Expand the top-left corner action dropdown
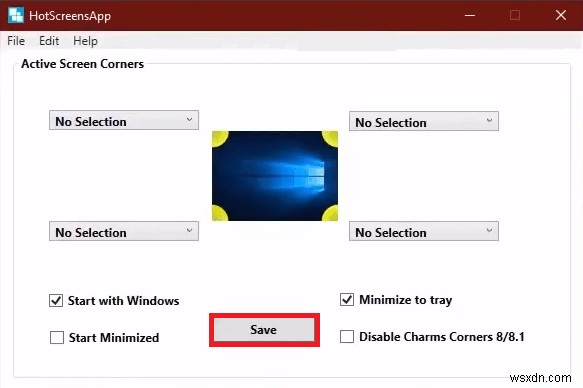This screenshot has width=583, height=388. [x=124, y=120]
